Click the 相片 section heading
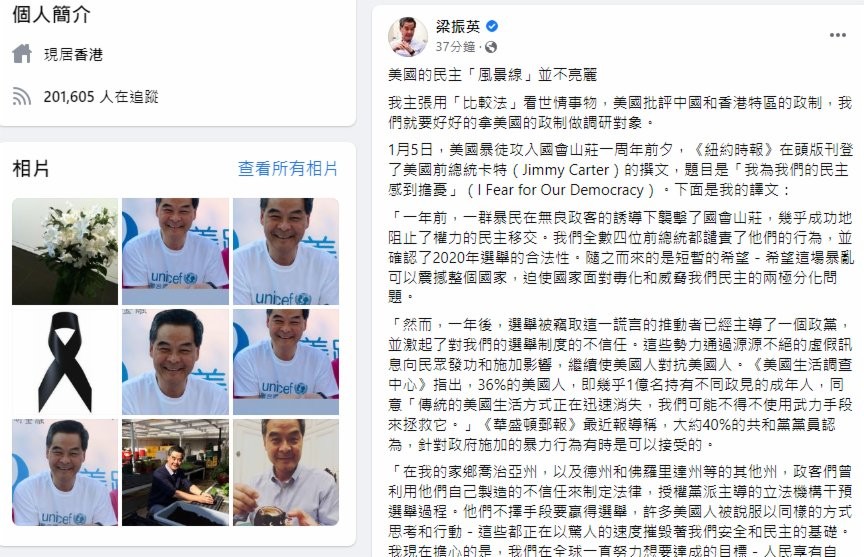 [31, 169]
